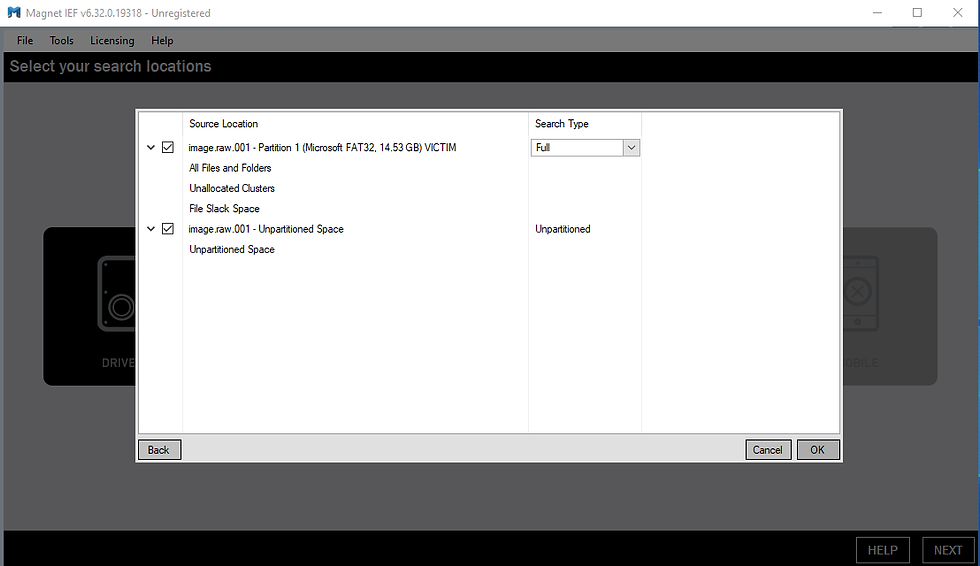This screenshot has height=566, width=980.
Task: Minimize the Magnet IEF window
Action: coord(878,12)
